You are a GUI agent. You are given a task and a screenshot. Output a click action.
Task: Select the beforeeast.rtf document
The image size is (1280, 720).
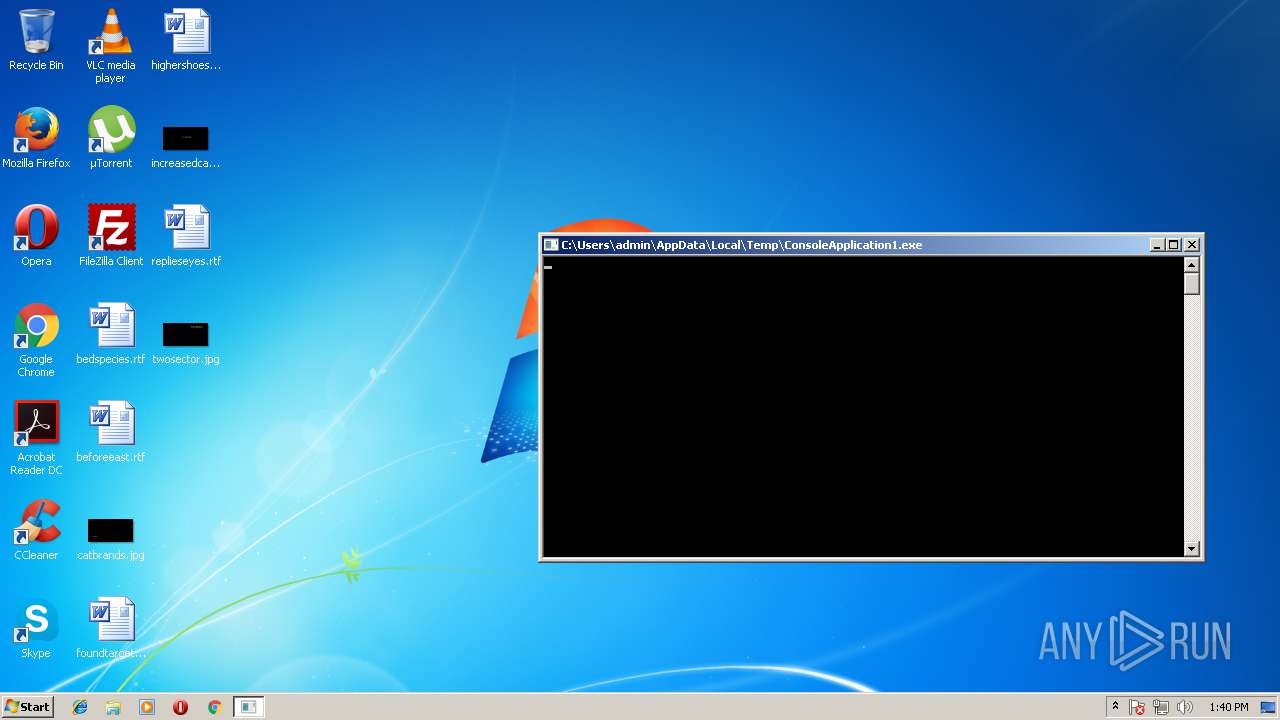(x=110, y=433)
